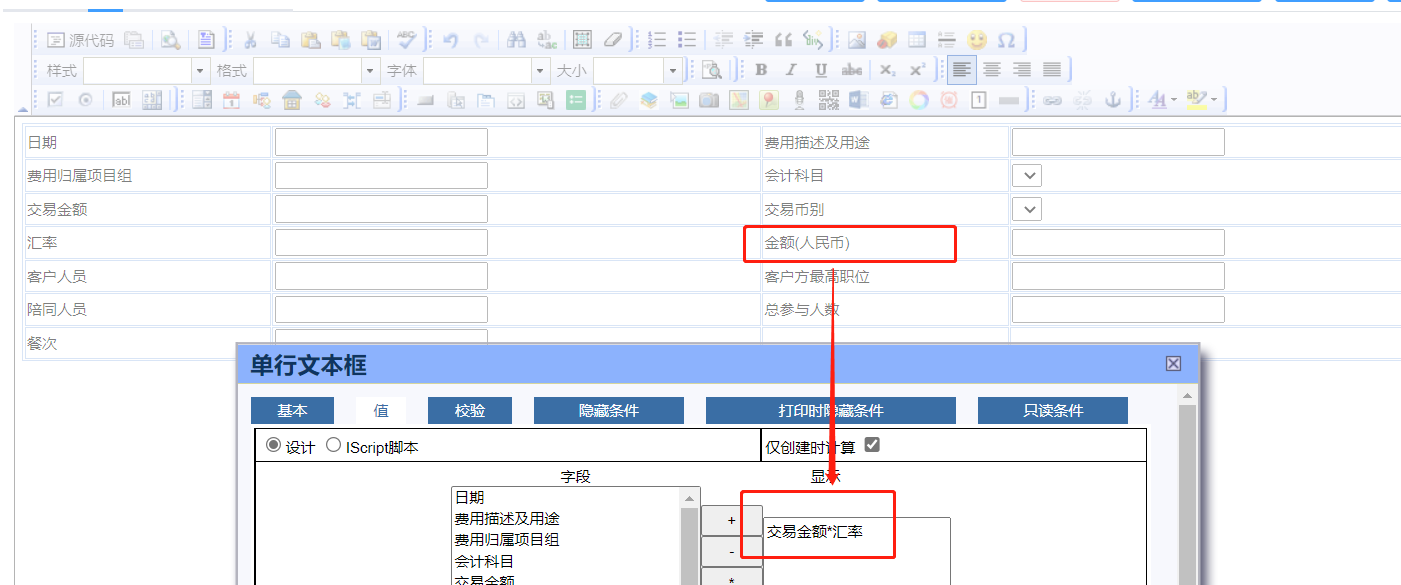1401x585 pixels.
Task: Toggle the 仅创建时计算 checkbox
Action: (x=872, y=445)
